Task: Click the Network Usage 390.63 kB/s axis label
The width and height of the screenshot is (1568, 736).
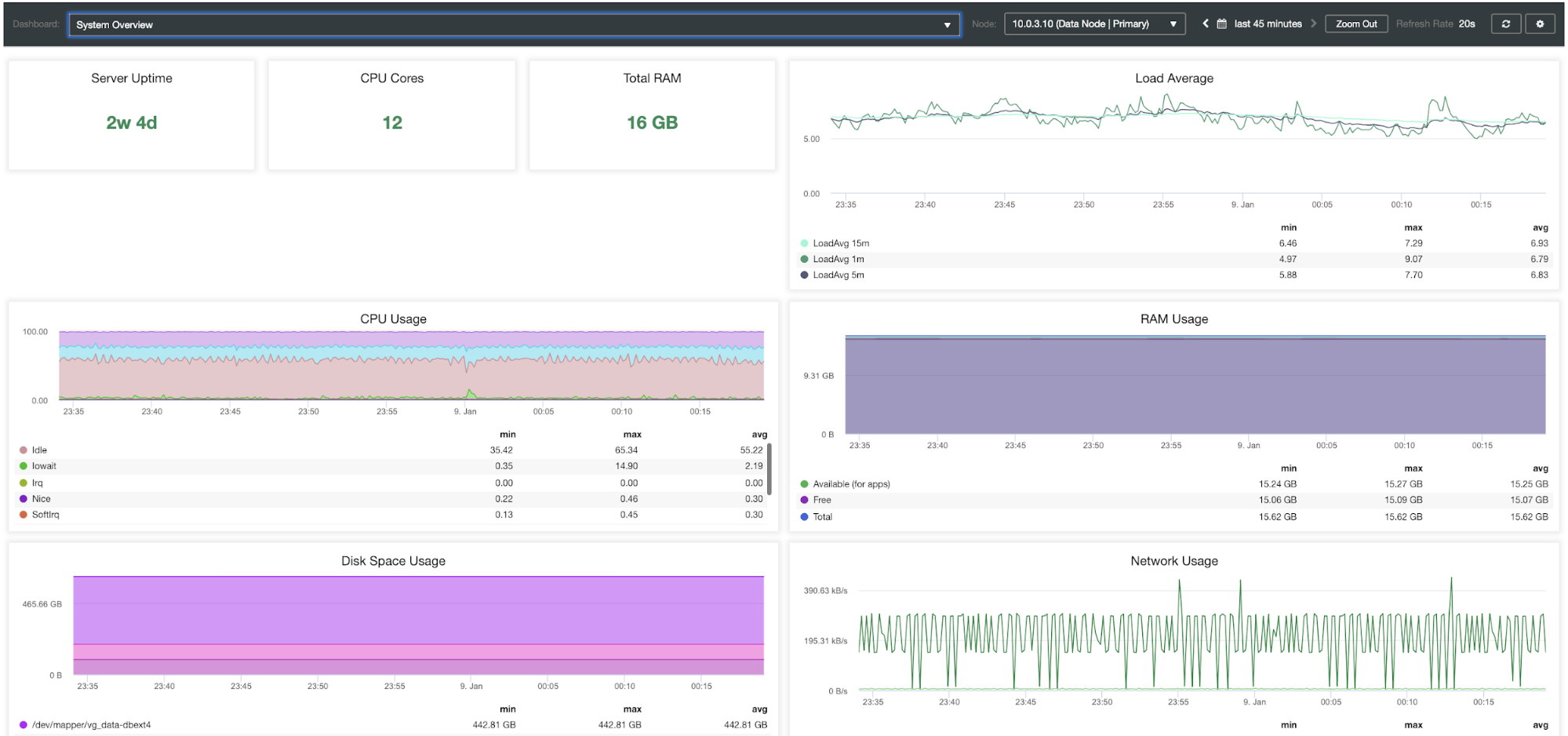Action: 825,591
